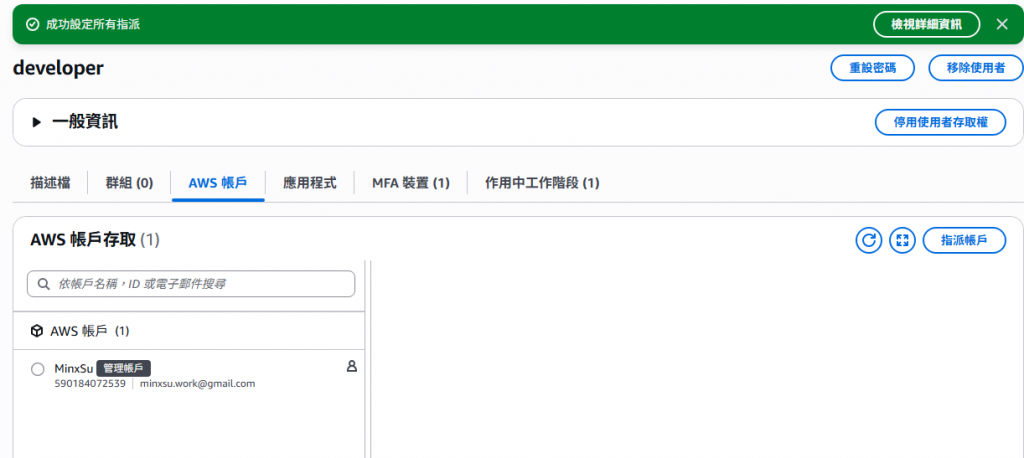Open the MFA 裝置 (1) tab

point(411,183)
